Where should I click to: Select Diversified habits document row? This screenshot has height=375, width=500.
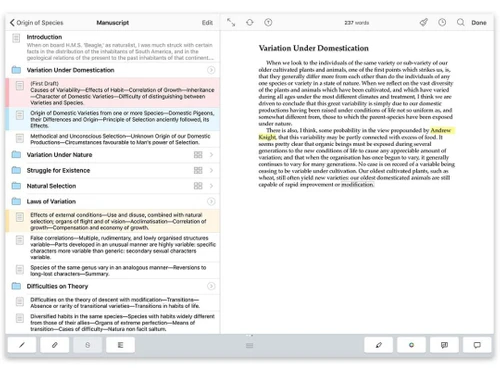pyautogui.click(x=113, y=322)
